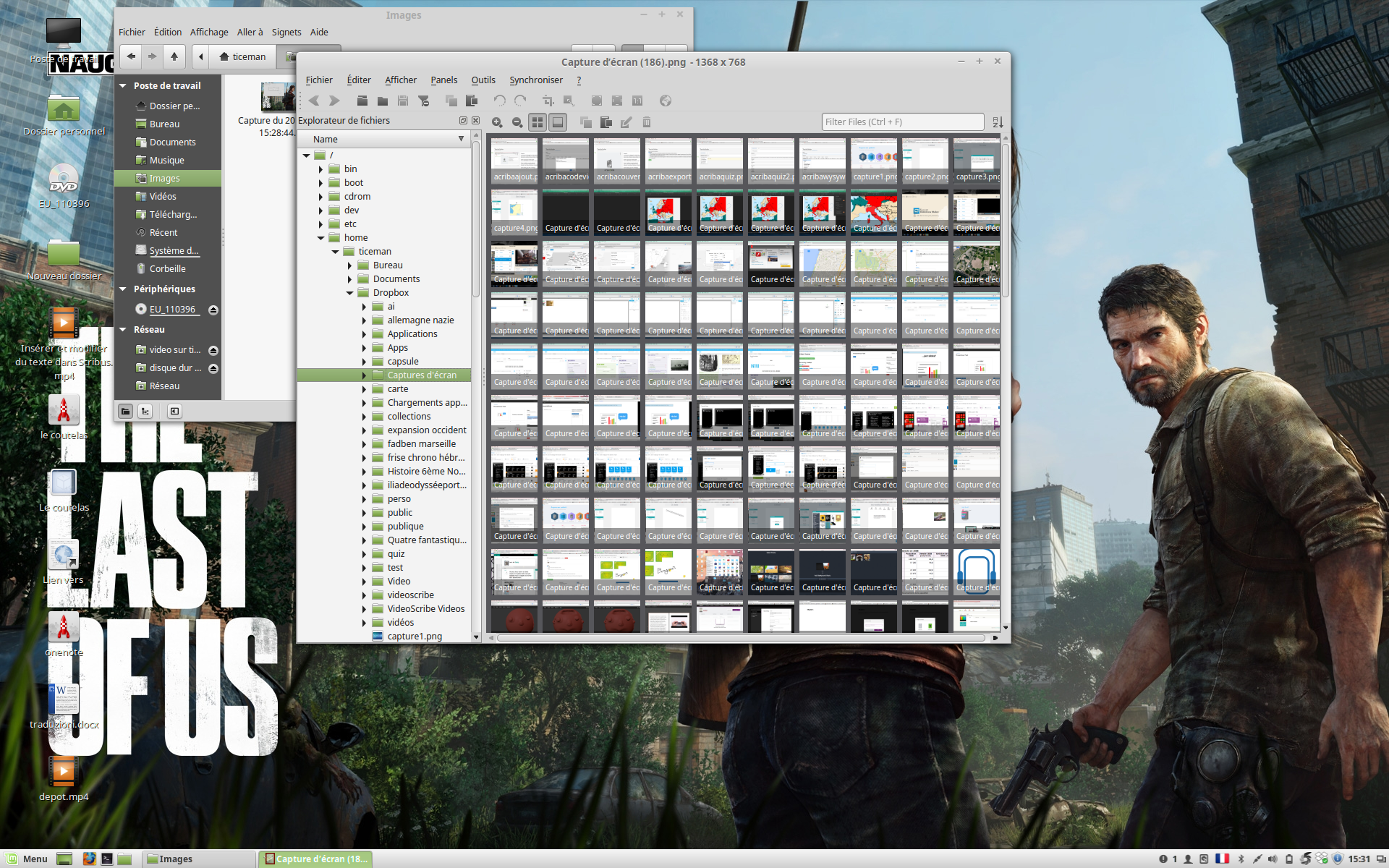Zoom out thumbnails with magnifier minus

(517, 122)
